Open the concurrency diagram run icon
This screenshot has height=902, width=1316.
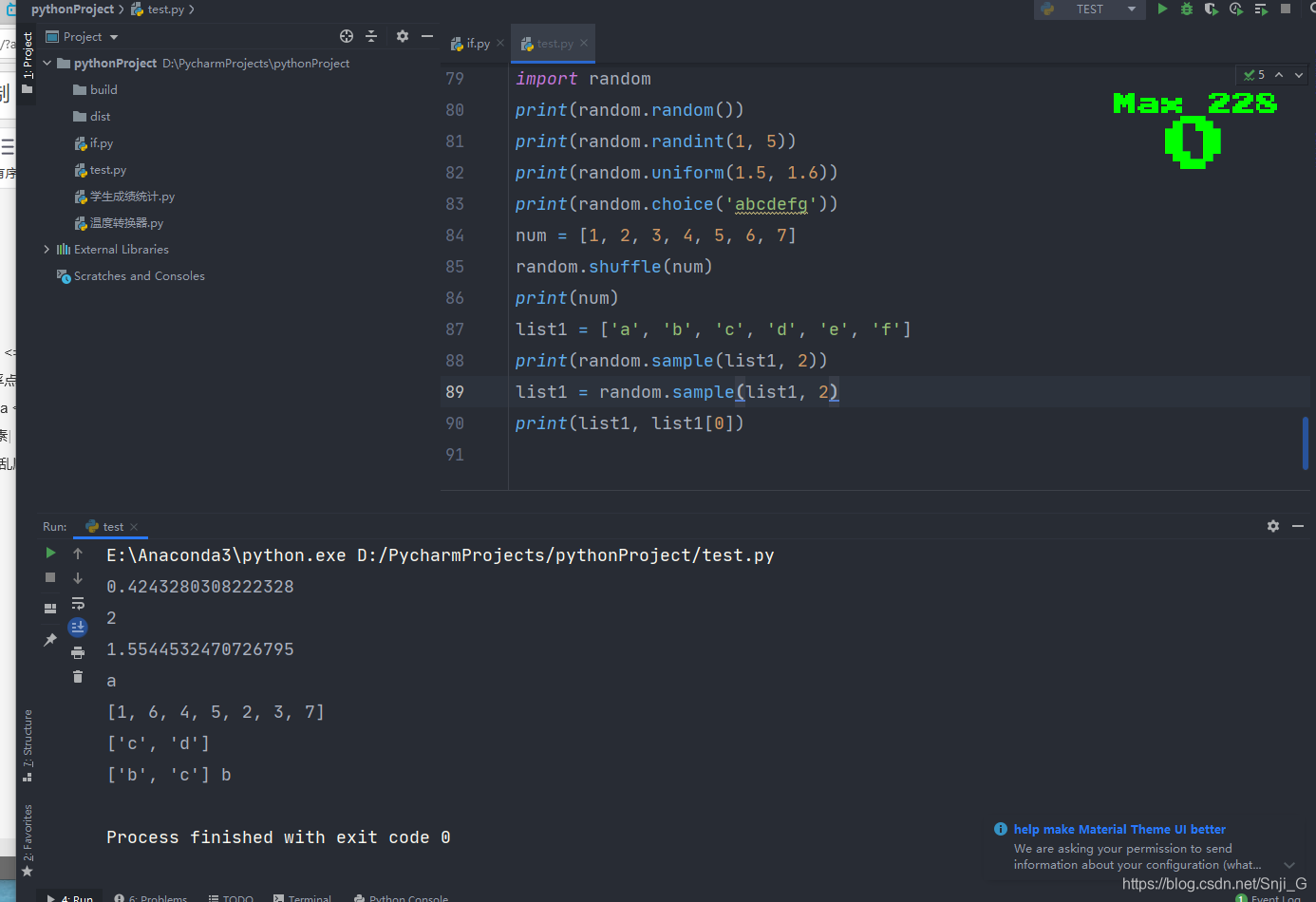click(x=1261, y=9)
